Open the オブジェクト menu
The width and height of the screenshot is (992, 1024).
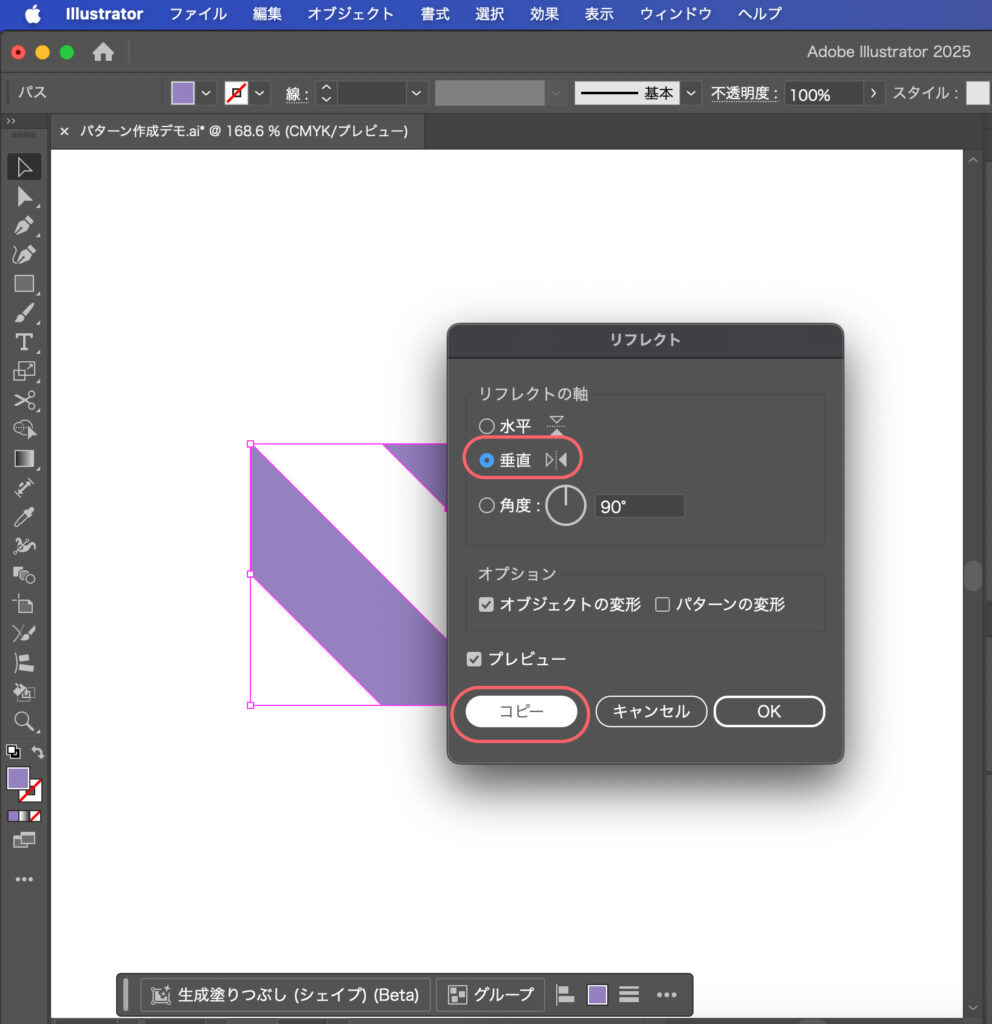(350, 14)
